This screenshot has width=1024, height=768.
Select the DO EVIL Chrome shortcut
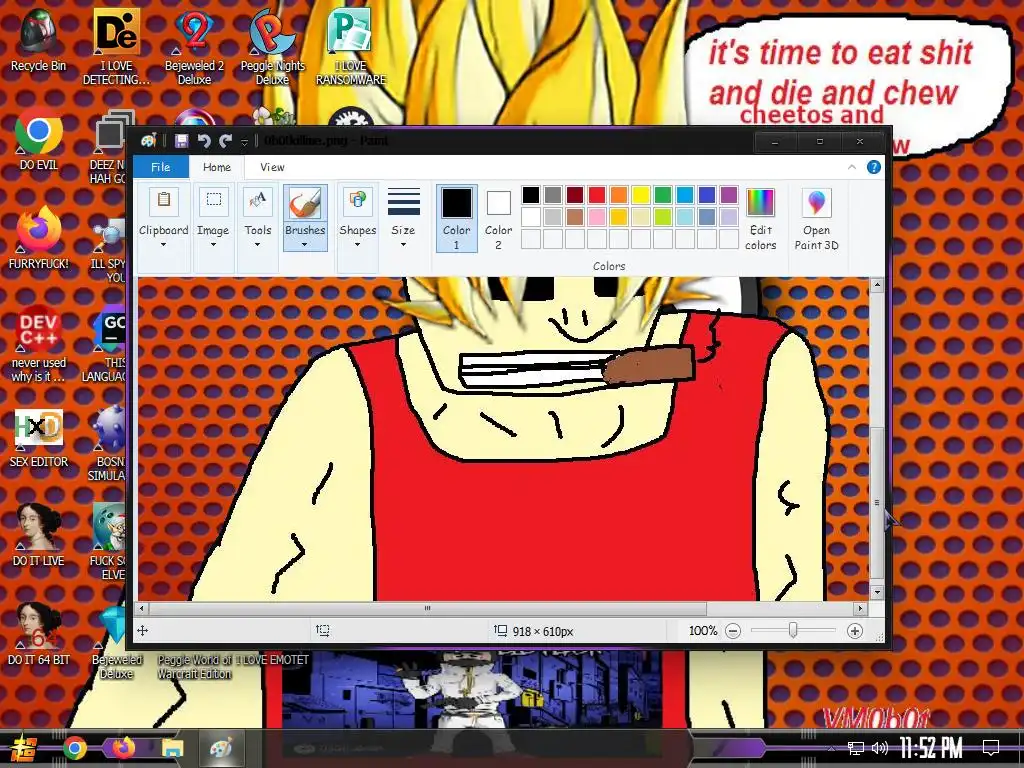click(39, 140)
